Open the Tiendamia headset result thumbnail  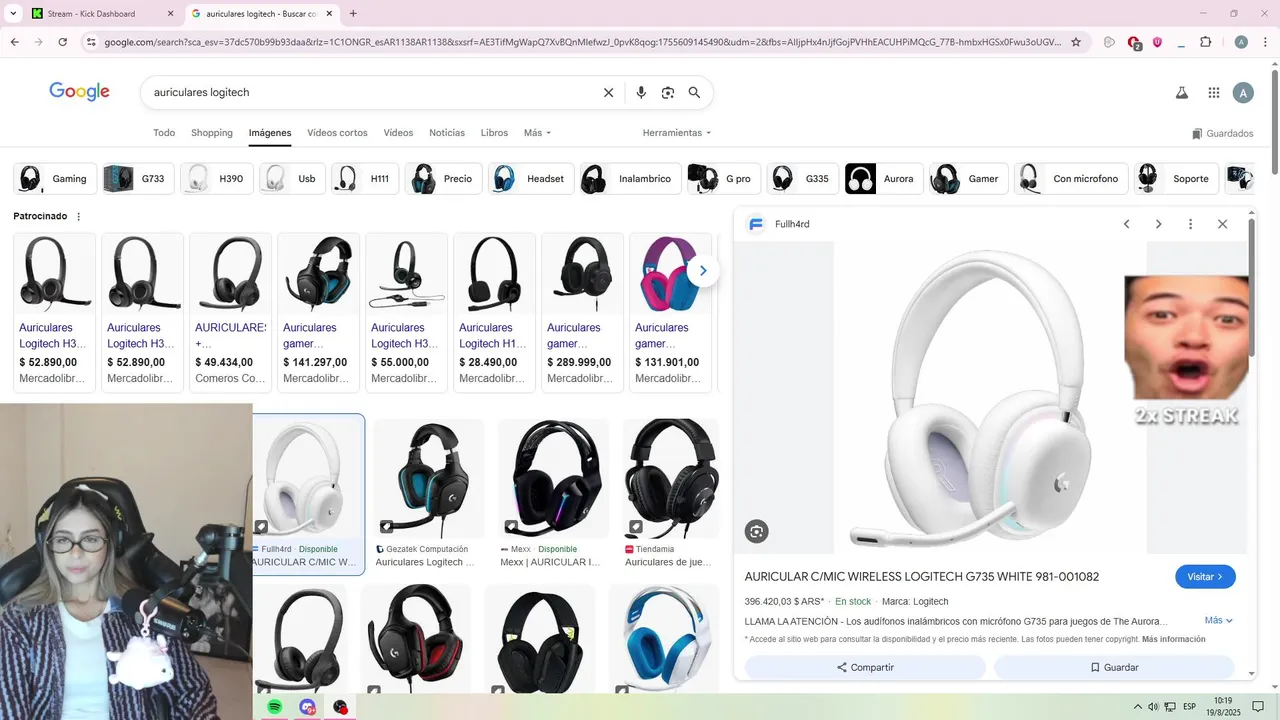pos(671,478)
